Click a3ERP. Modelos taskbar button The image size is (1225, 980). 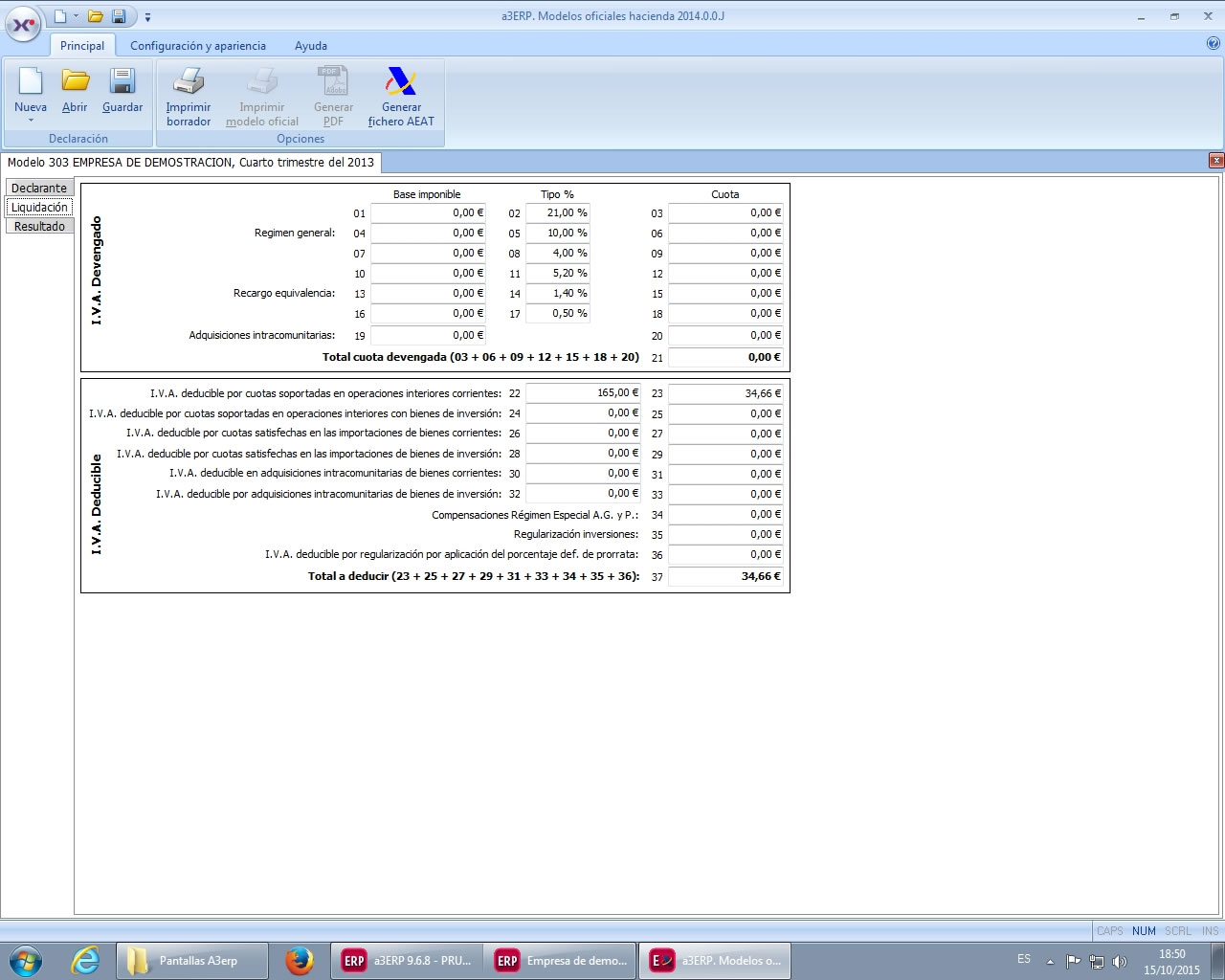coord(715,961)
